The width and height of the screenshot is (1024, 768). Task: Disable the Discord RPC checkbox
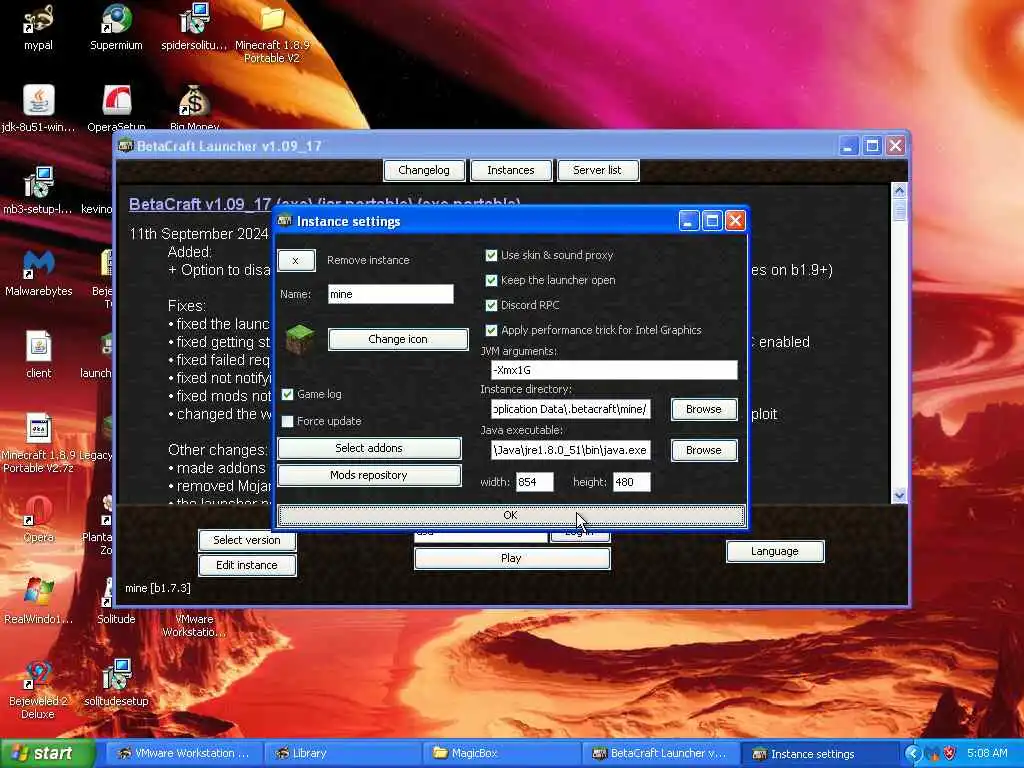click(x=491, y=305)
